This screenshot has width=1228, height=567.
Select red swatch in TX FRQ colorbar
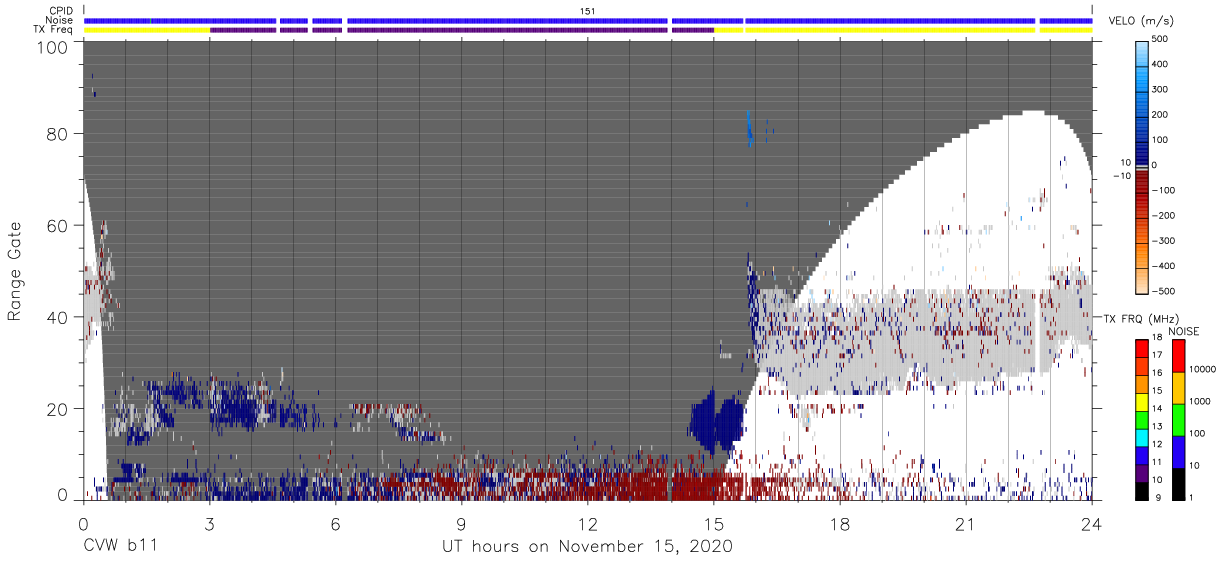coord(1143,349)
